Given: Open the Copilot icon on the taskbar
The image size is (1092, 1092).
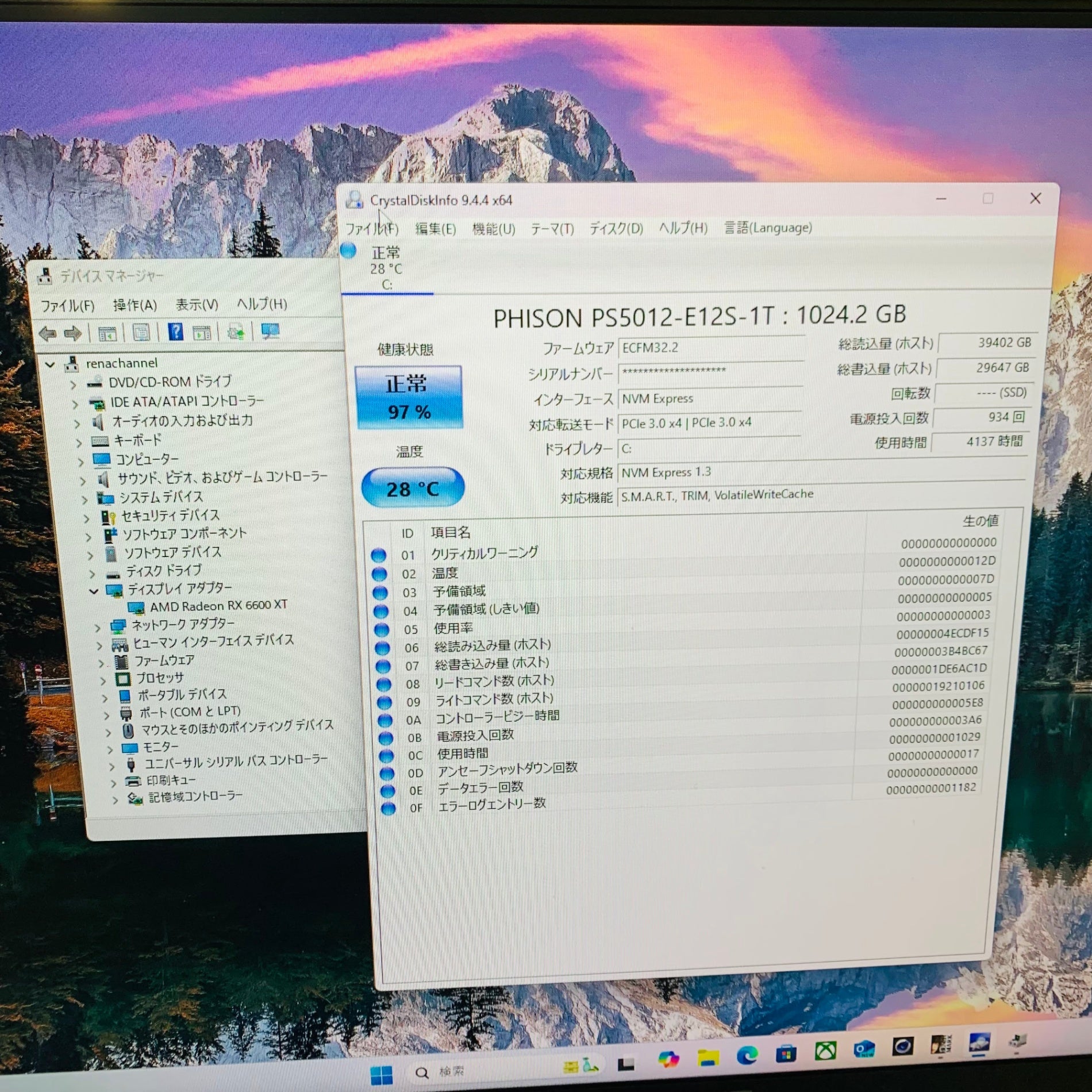Looking at the screenshot, I should (x=668, y=1059).
